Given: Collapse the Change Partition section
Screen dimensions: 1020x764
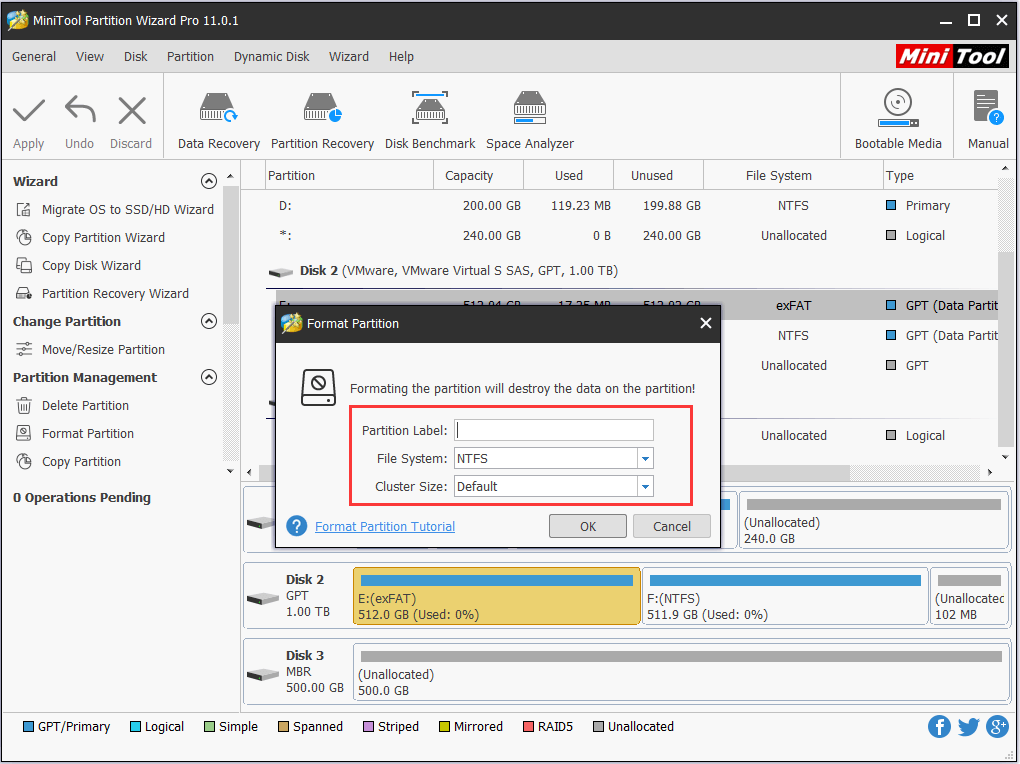Looking at the screenshot, I should 209,321.
